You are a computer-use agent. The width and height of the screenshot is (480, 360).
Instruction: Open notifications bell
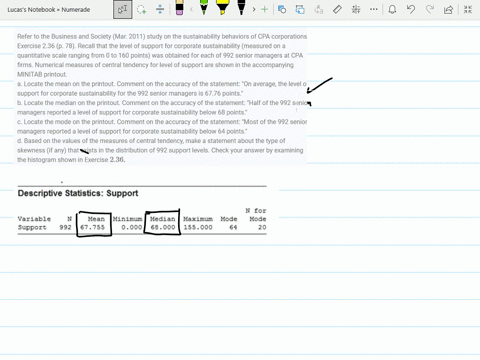[392, 9]
